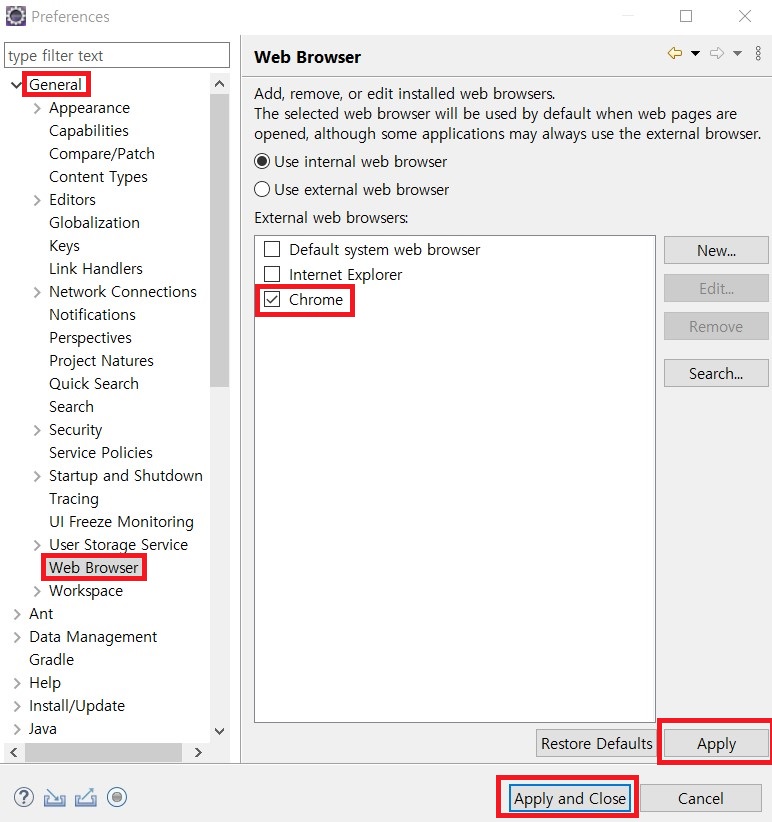772x822 pixels.
Task: Select Use external web browser option
Action: click(351, 189)
